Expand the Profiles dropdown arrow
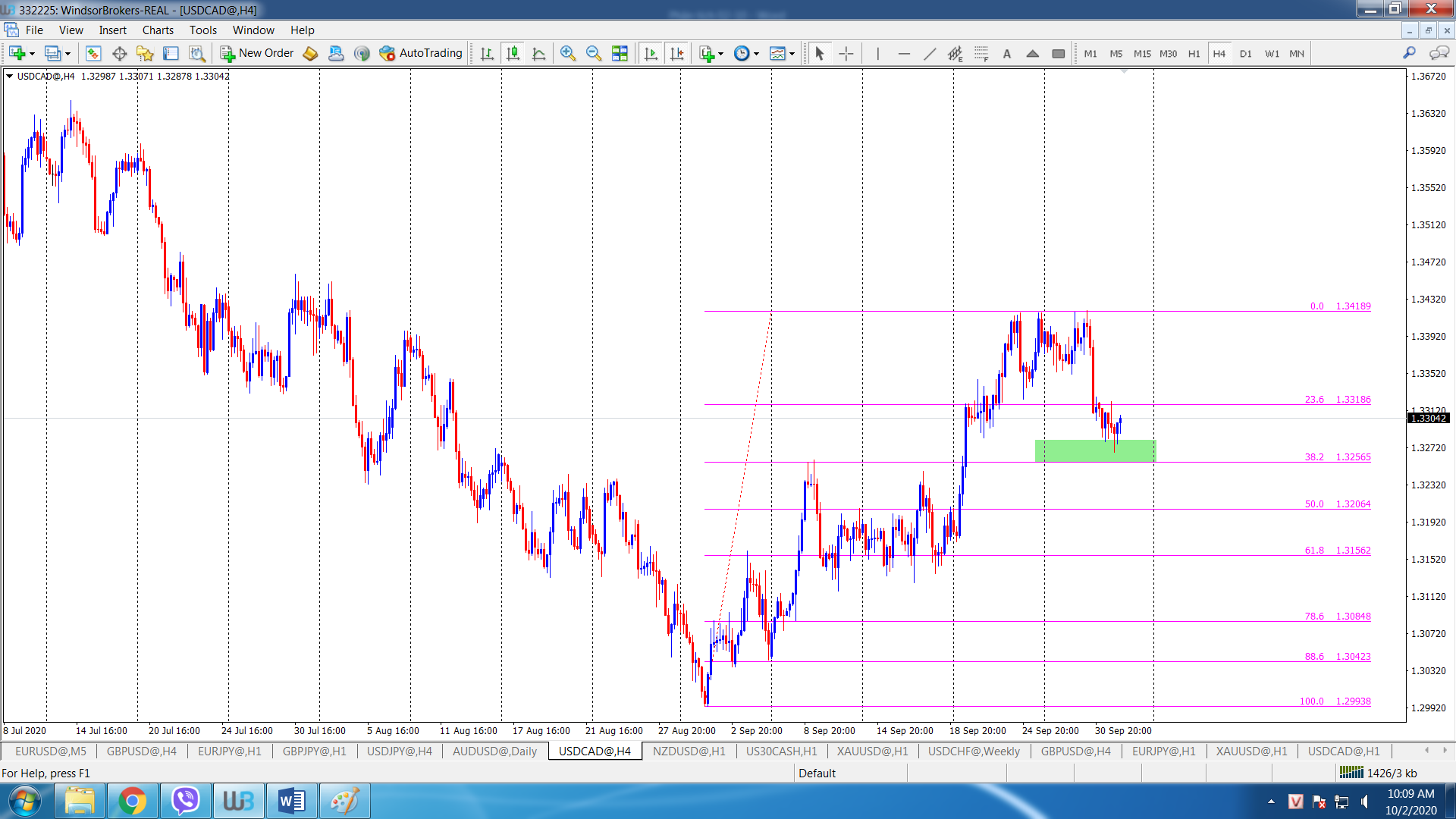The width and height of the screenshot is (1456, 819). 68,53
